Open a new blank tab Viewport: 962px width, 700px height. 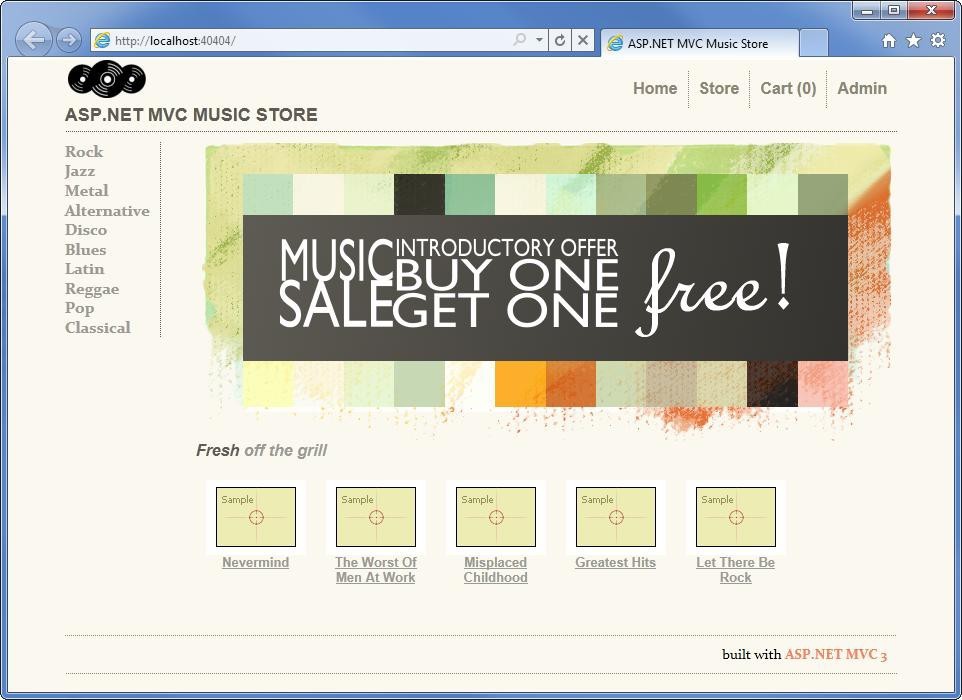click(814, 43)
